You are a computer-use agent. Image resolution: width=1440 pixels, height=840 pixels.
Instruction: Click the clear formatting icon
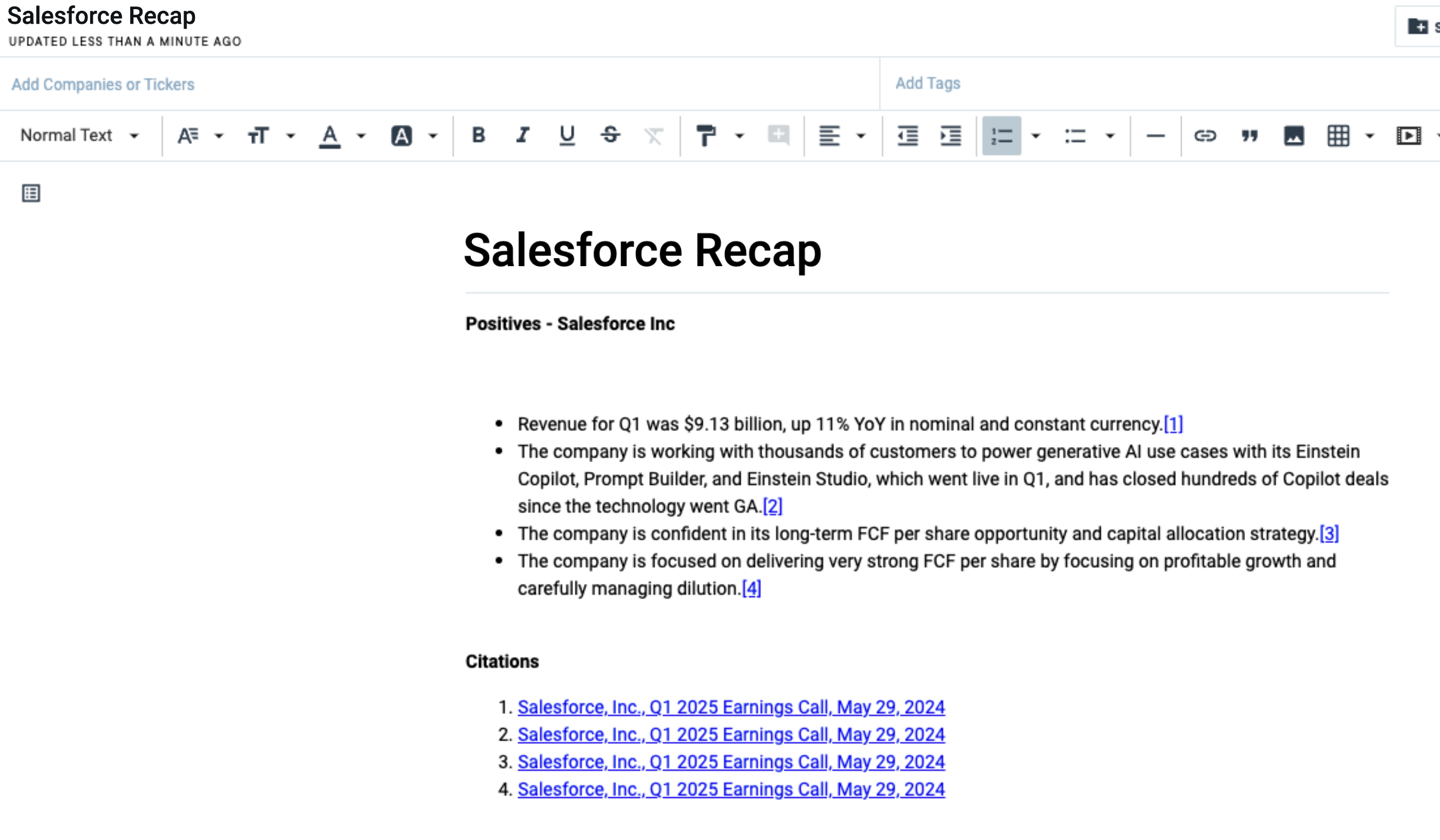coord(654,136)
